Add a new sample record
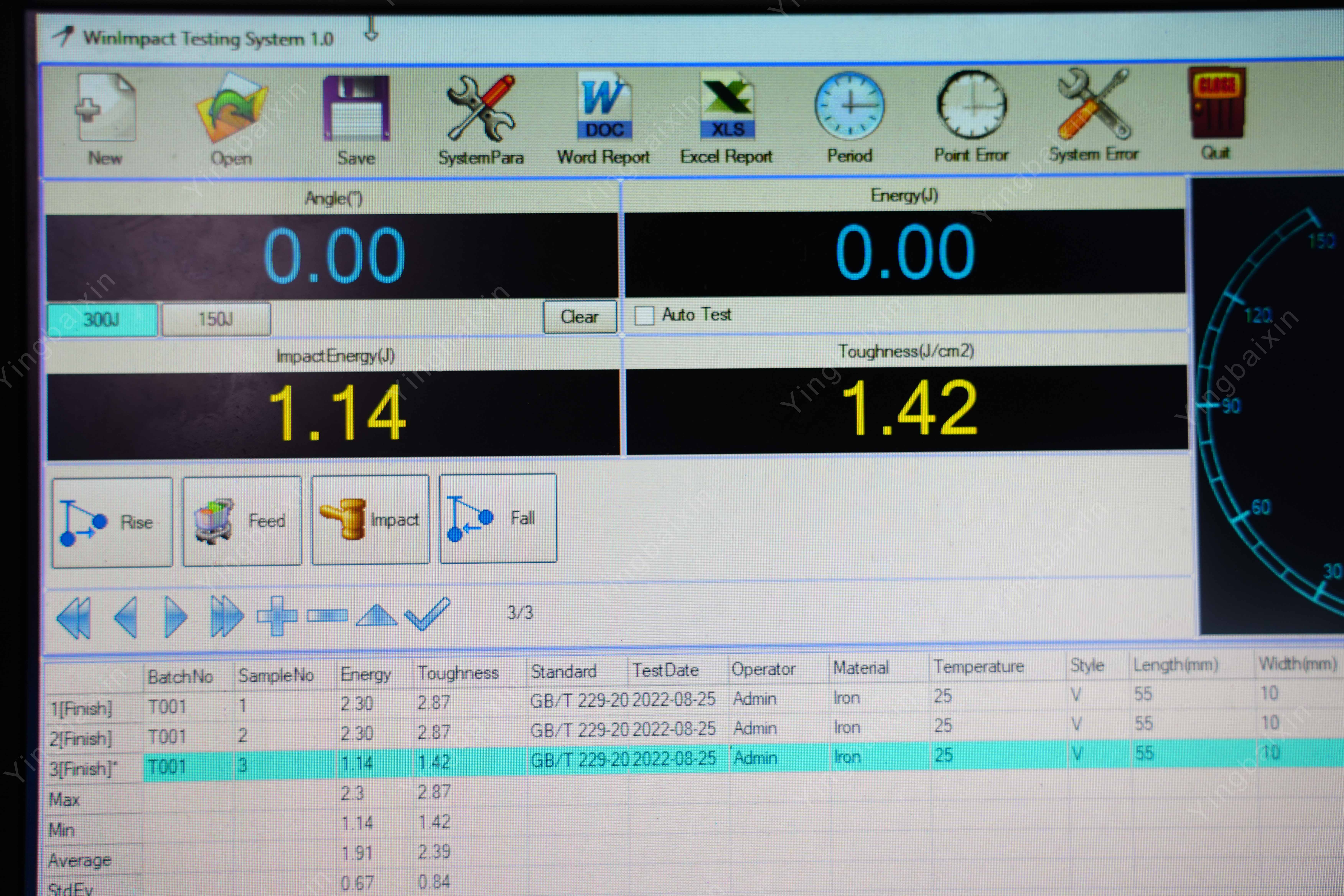 click(x=277, y=615)
